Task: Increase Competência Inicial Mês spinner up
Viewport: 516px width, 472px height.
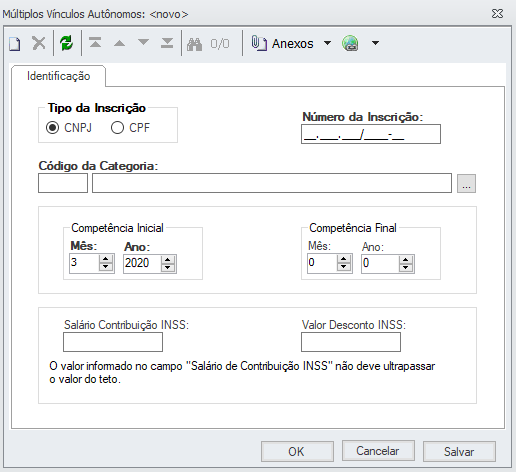Action: [106, 259]
